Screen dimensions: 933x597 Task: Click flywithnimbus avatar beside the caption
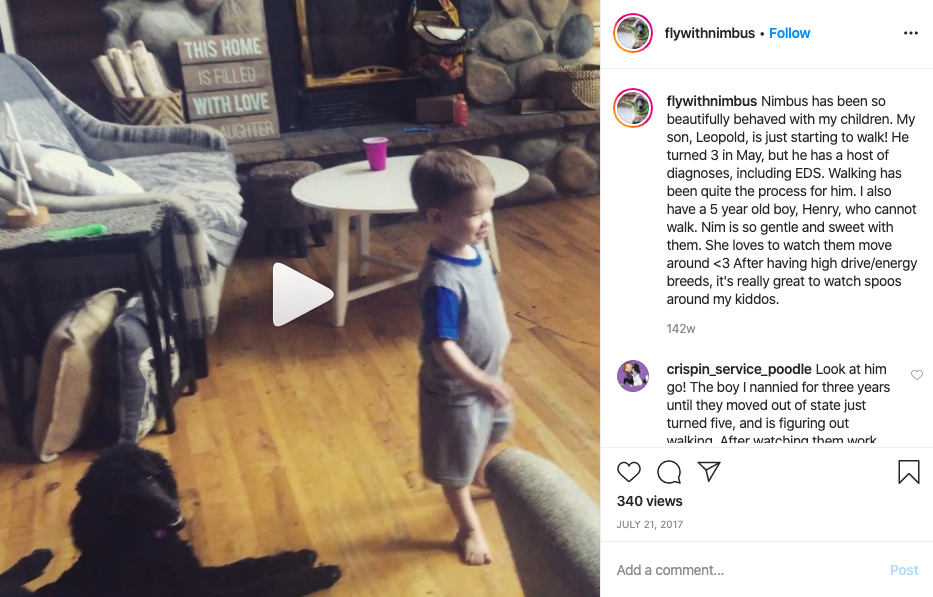pos(633,108)
